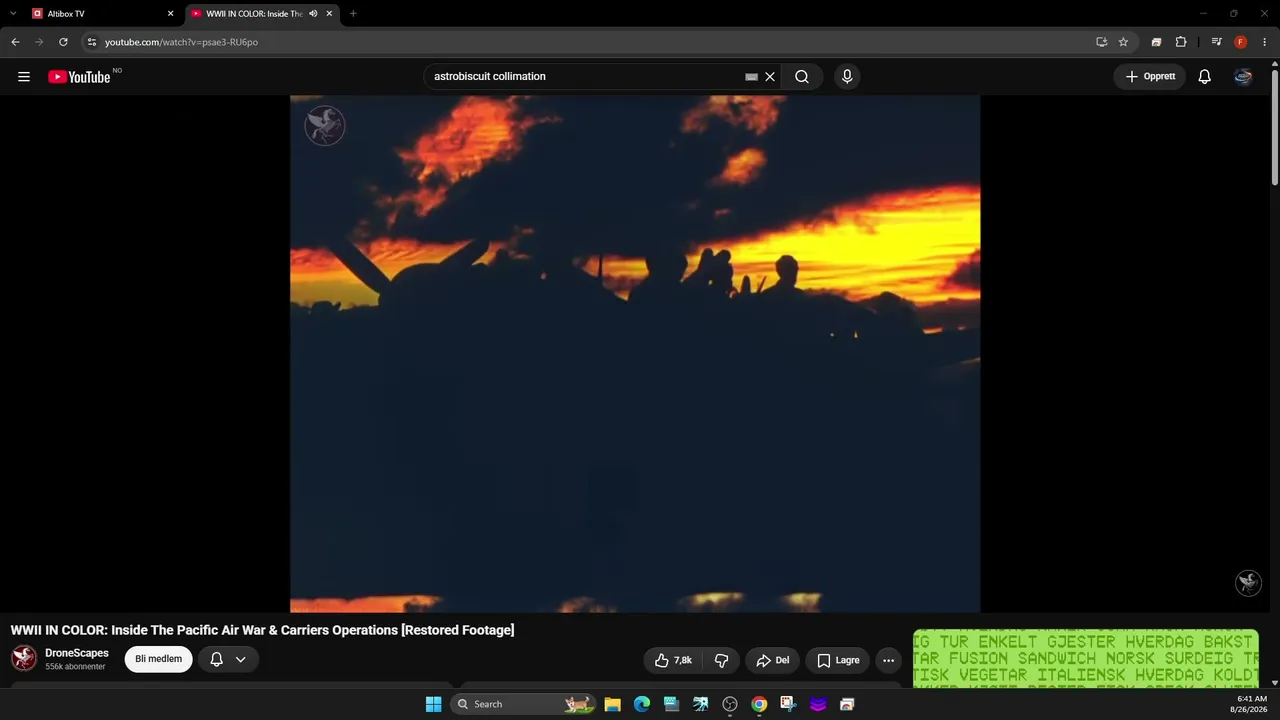Viewport: 1280px width, 720px height.
Task: Open OBS Studio from taskbar
Action: pos(730,704)
